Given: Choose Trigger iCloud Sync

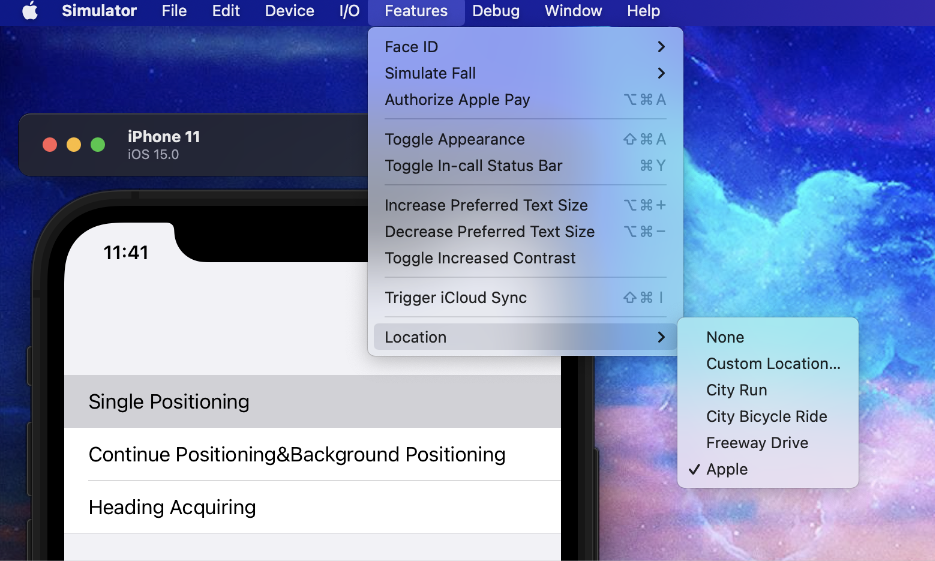Looking at the screenshot, I should point(525,297).
